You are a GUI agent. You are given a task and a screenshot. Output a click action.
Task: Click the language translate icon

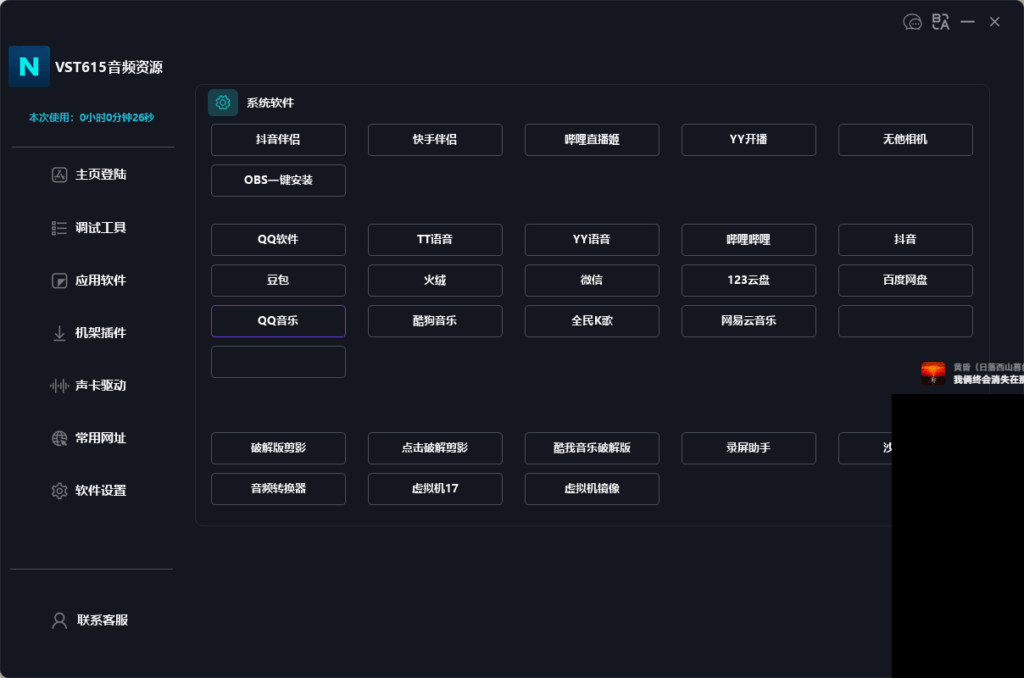(x=940, y=22)
